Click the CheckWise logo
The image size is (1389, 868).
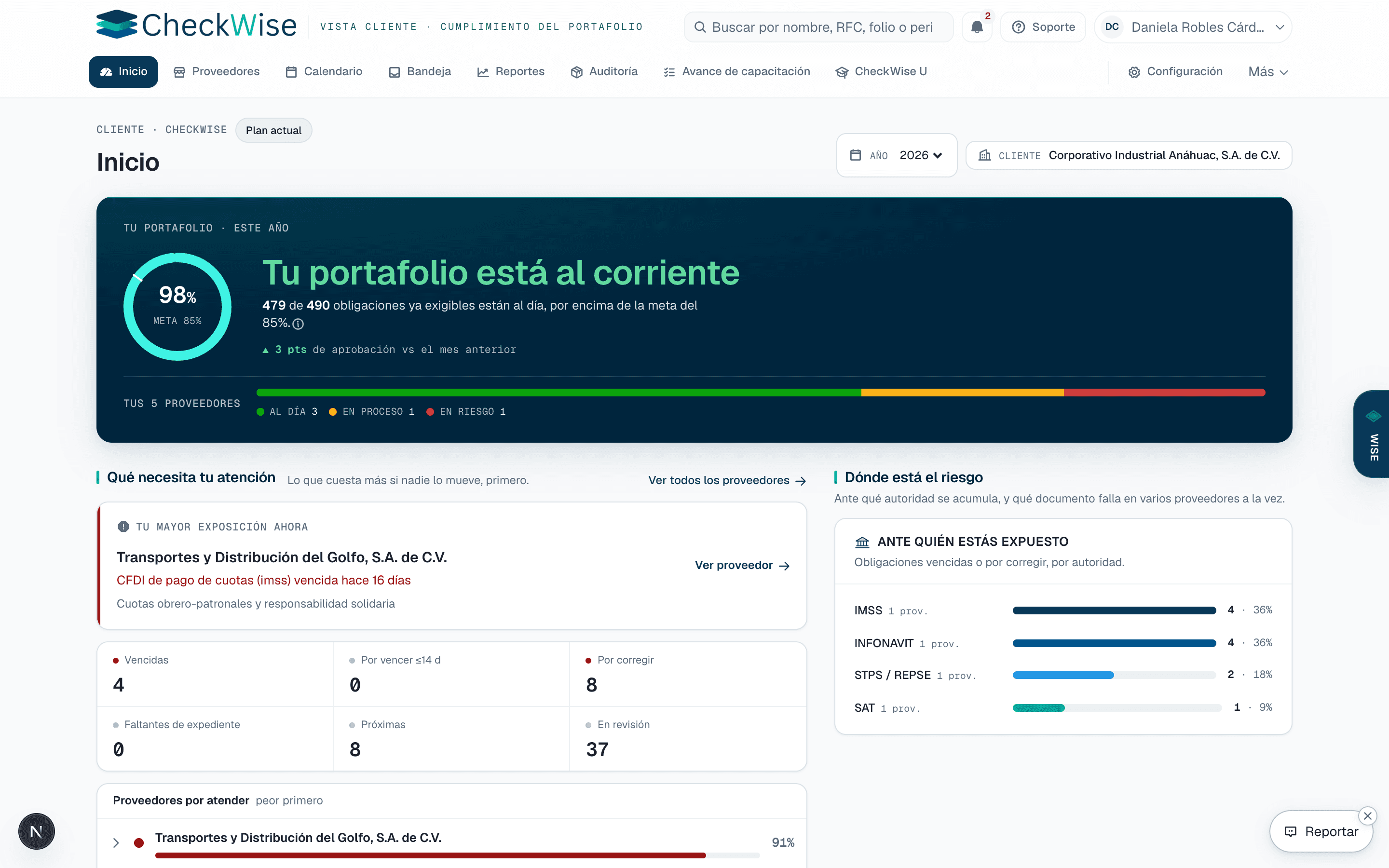(196, 25)
